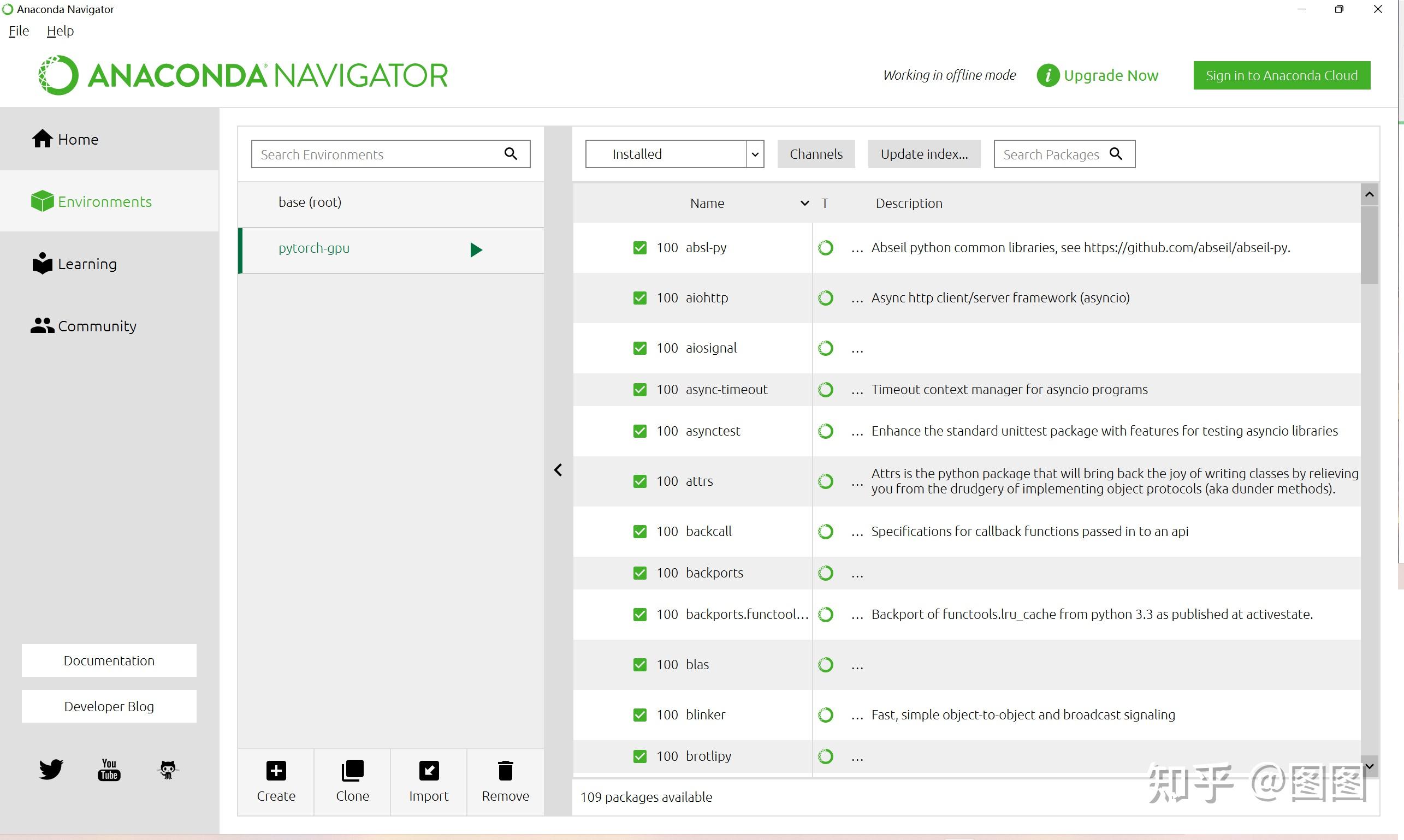Click the Name column sort arrow

(x=804, y=203)
